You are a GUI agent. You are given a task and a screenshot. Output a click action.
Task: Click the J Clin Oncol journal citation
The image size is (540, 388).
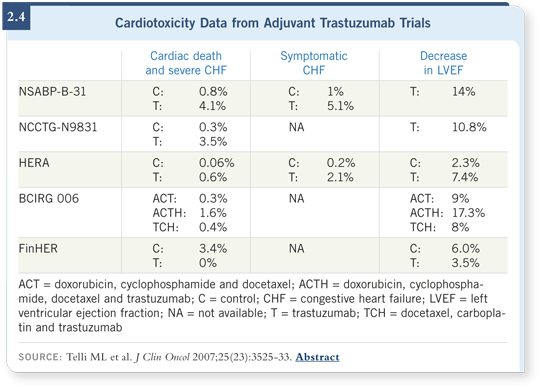pyautogui.click(x=162, y=357)
